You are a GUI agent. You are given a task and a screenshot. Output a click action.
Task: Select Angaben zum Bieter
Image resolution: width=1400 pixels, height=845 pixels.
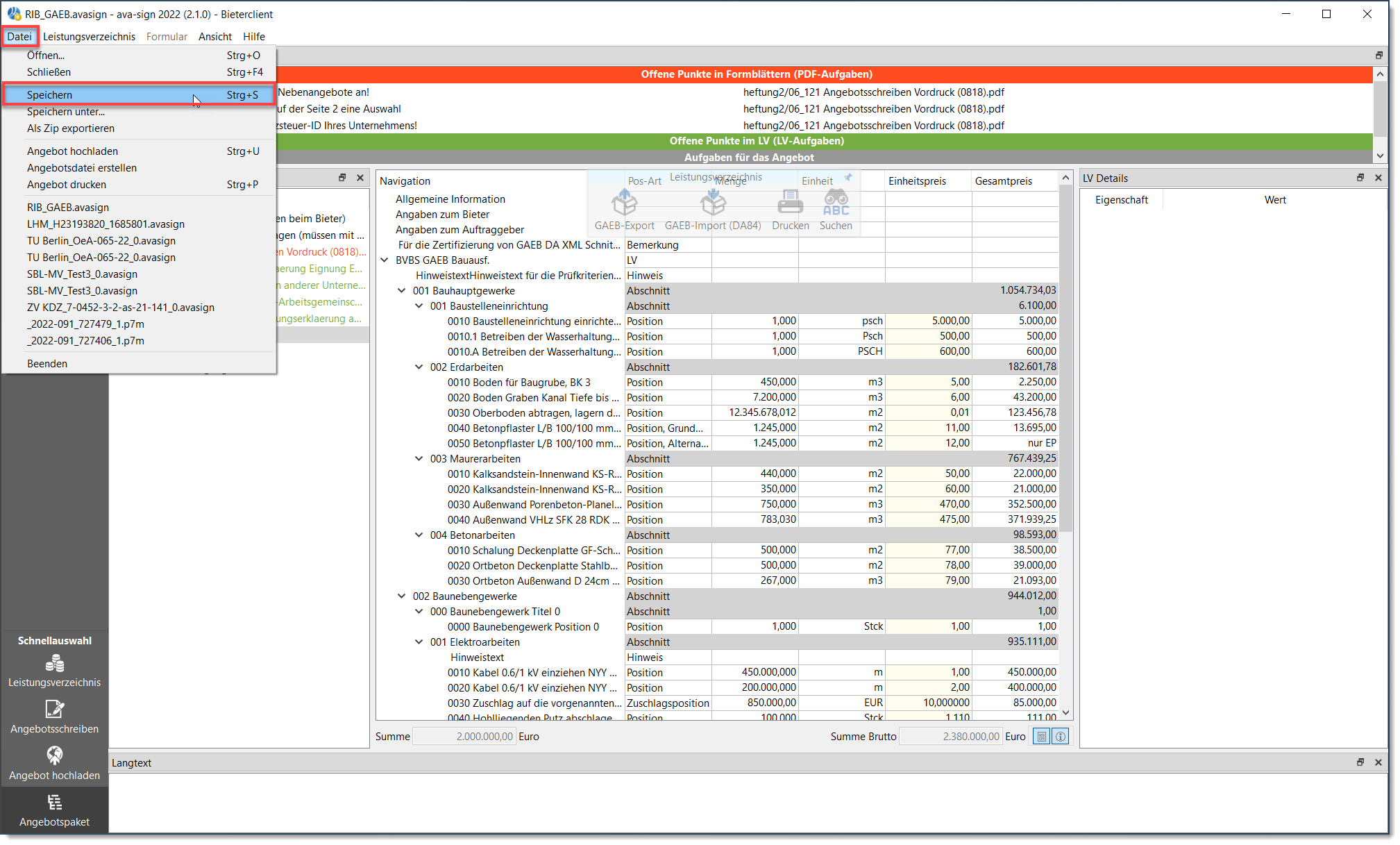[x=442, y=215]
